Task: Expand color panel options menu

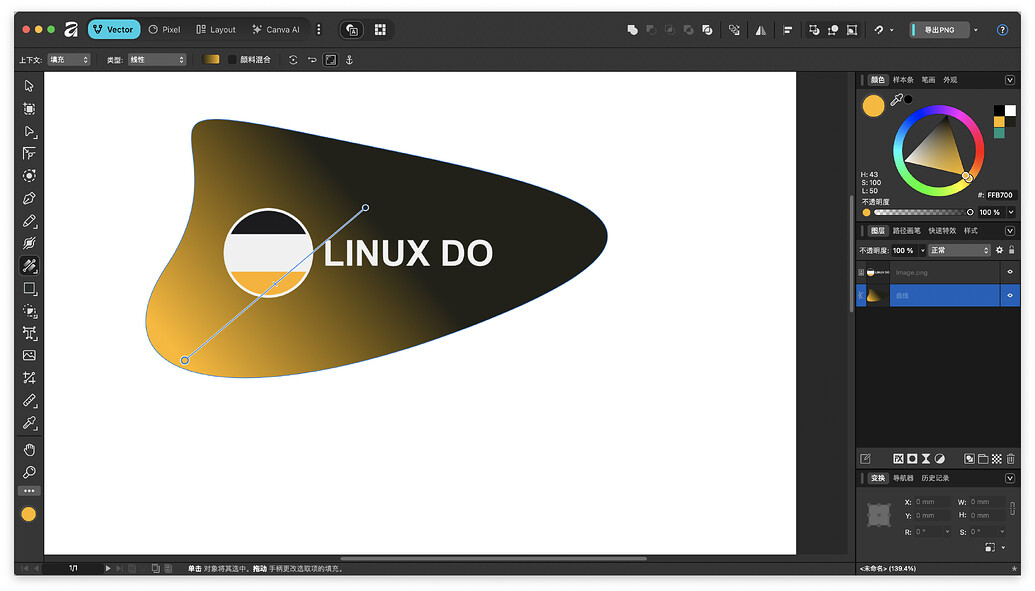Action: point(1009,80)
